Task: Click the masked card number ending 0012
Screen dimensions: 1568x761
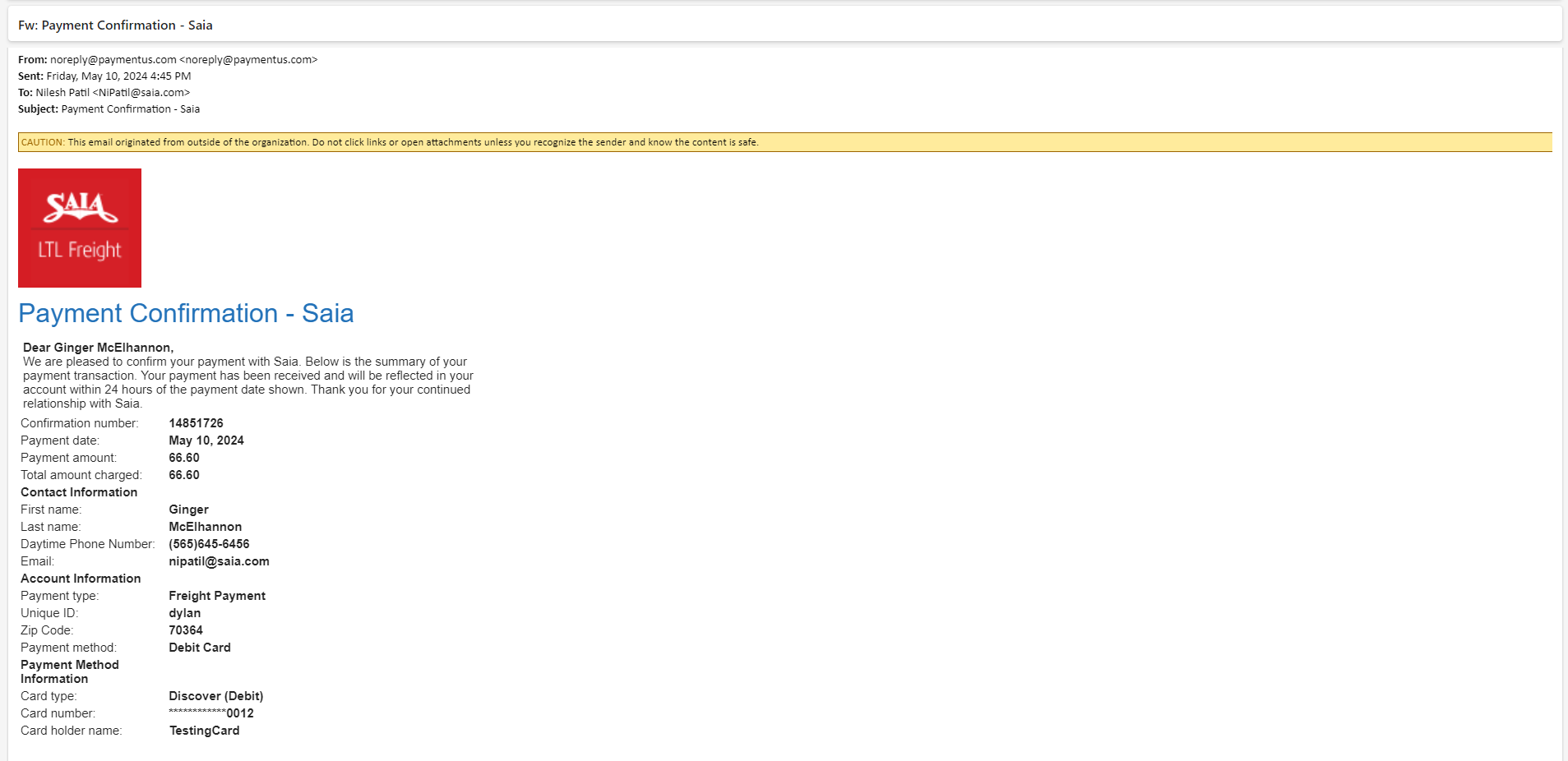Action: [x=211, y=713]
